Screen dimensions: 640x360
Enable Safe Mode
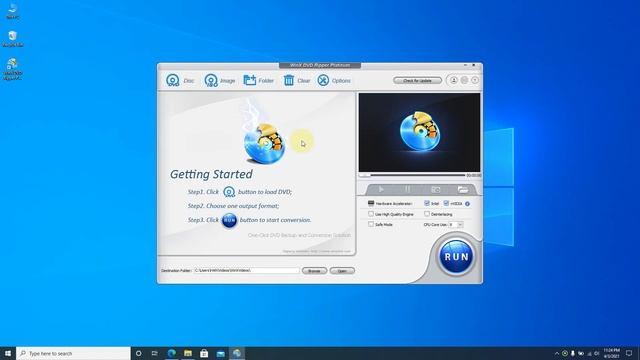pos(371,224)
